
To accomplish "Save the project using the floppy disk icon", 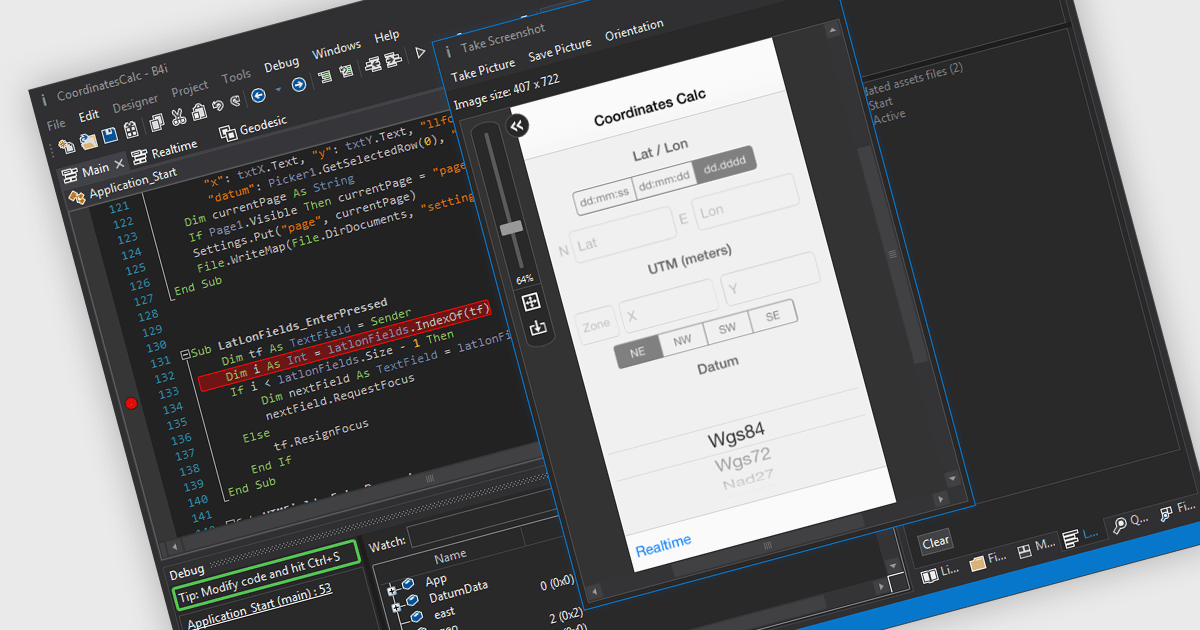I will [x=109, y=134].
